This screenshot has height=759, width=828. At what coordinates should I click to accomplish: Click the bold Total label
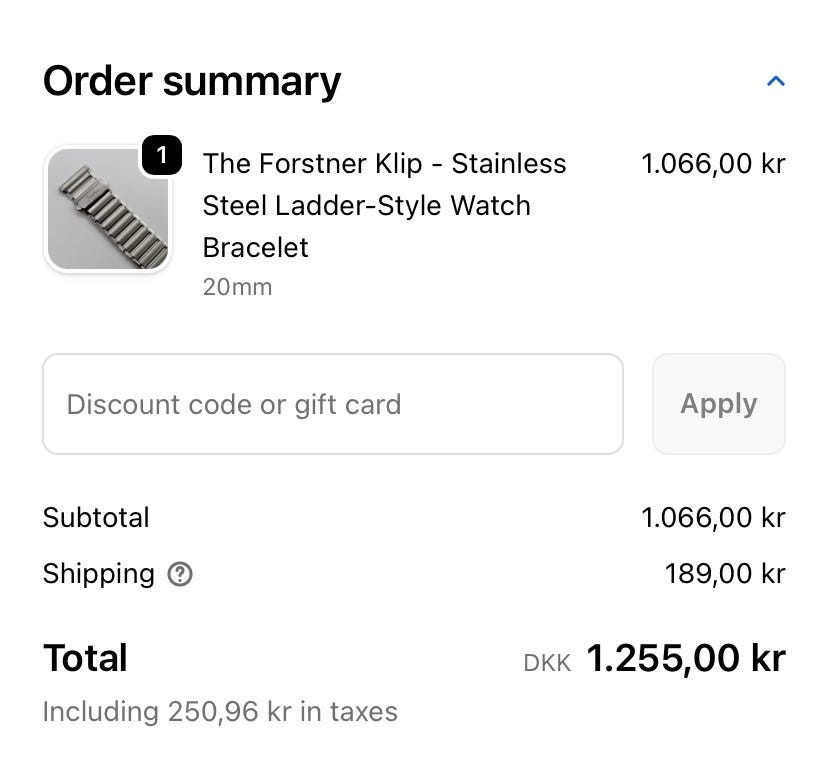coord(85,659)
